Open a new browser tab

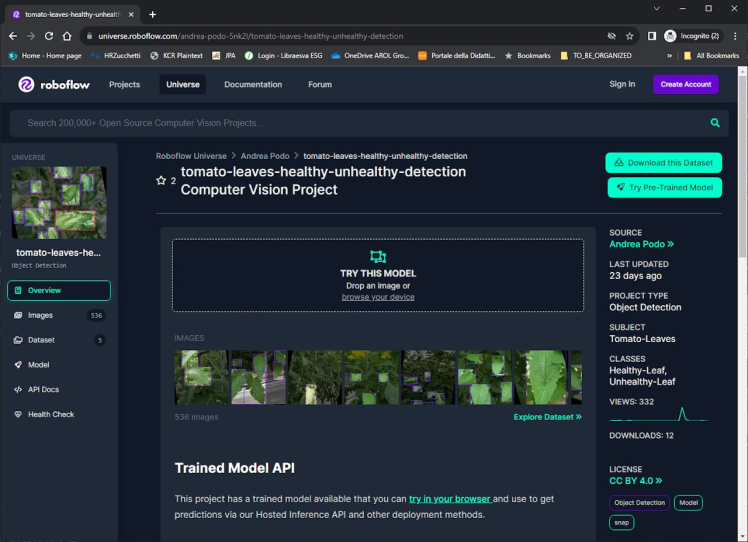153,14
